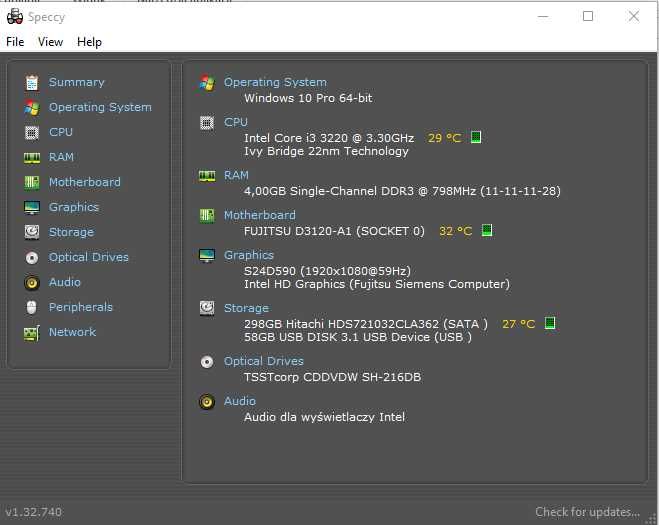Viewport: 659px width, 525px height.
Task: Click the Audio speaker icon in sidebar
Action: [32, 282]
